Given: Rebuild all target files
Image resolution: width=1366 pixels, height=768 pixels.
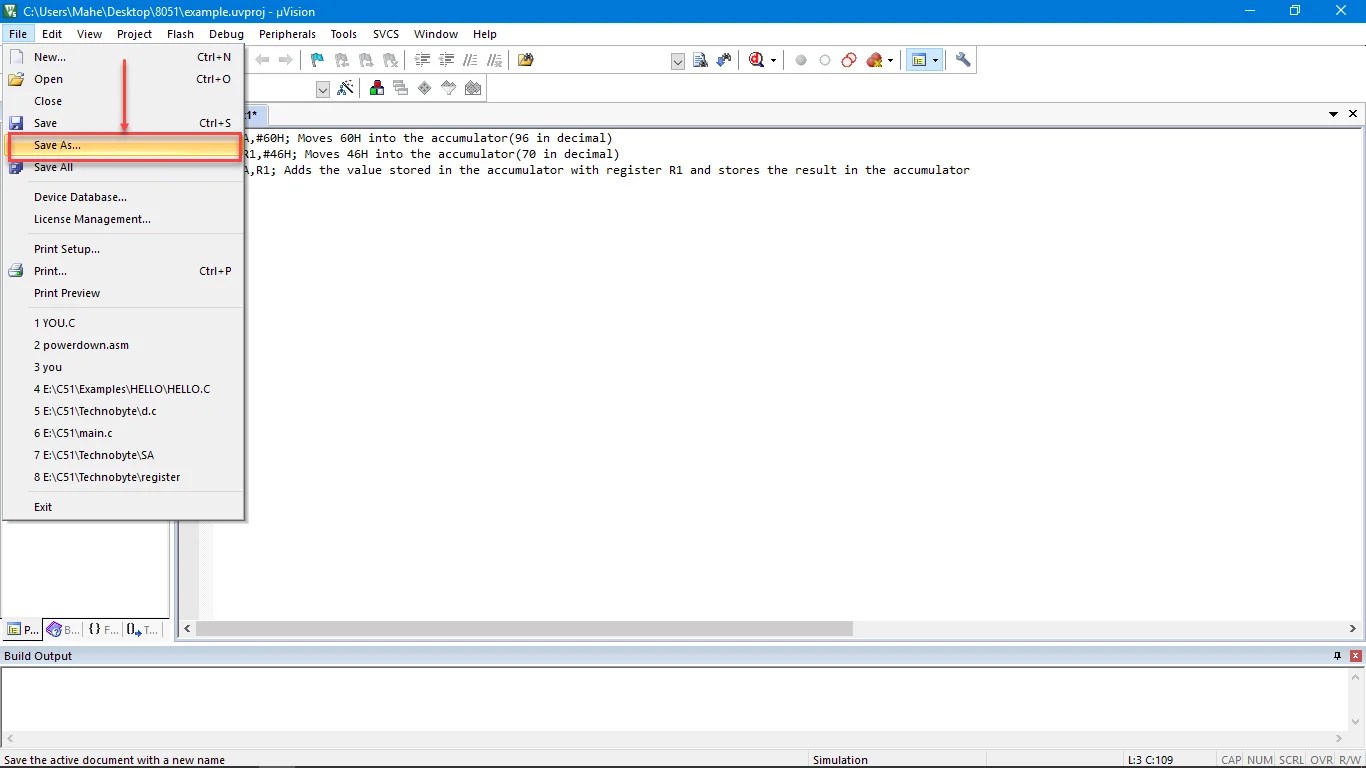Looking at the screenshot, I should coord(400,88).
